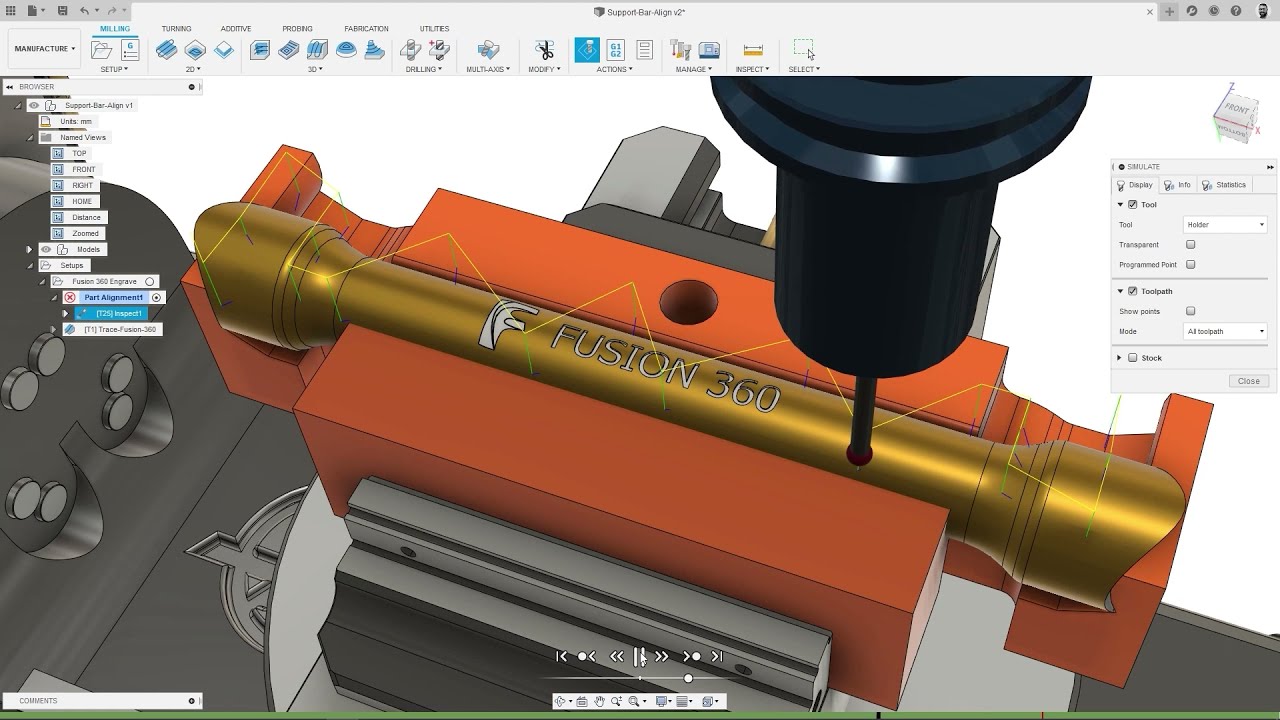Image resolution: width=1280 pixels, height=720 pixels.
Task: Click the Measure ruler icon
Action: click(753, 50)
